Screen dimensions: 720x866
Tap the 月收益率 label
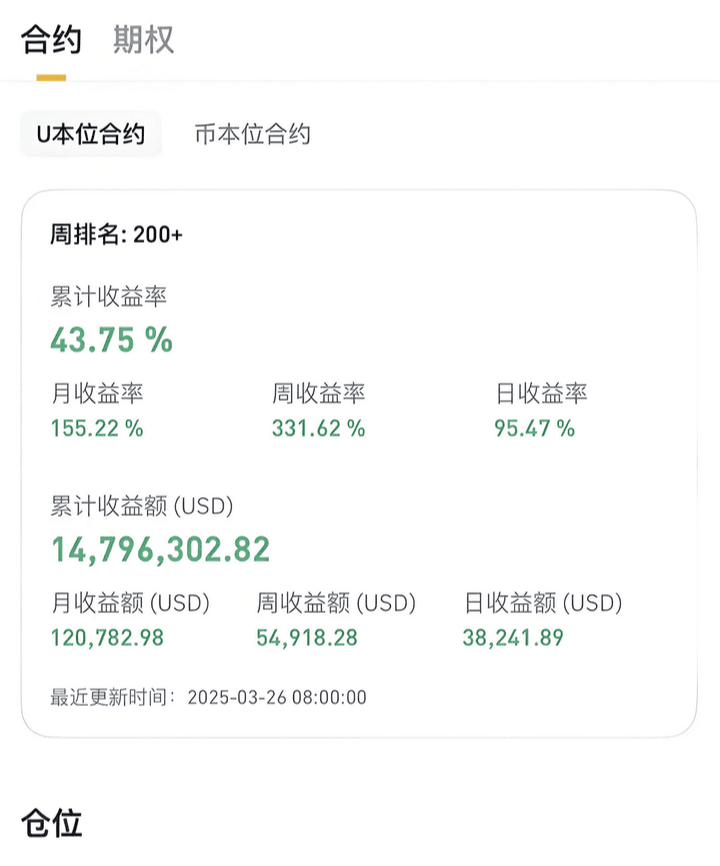pos(97,393)
